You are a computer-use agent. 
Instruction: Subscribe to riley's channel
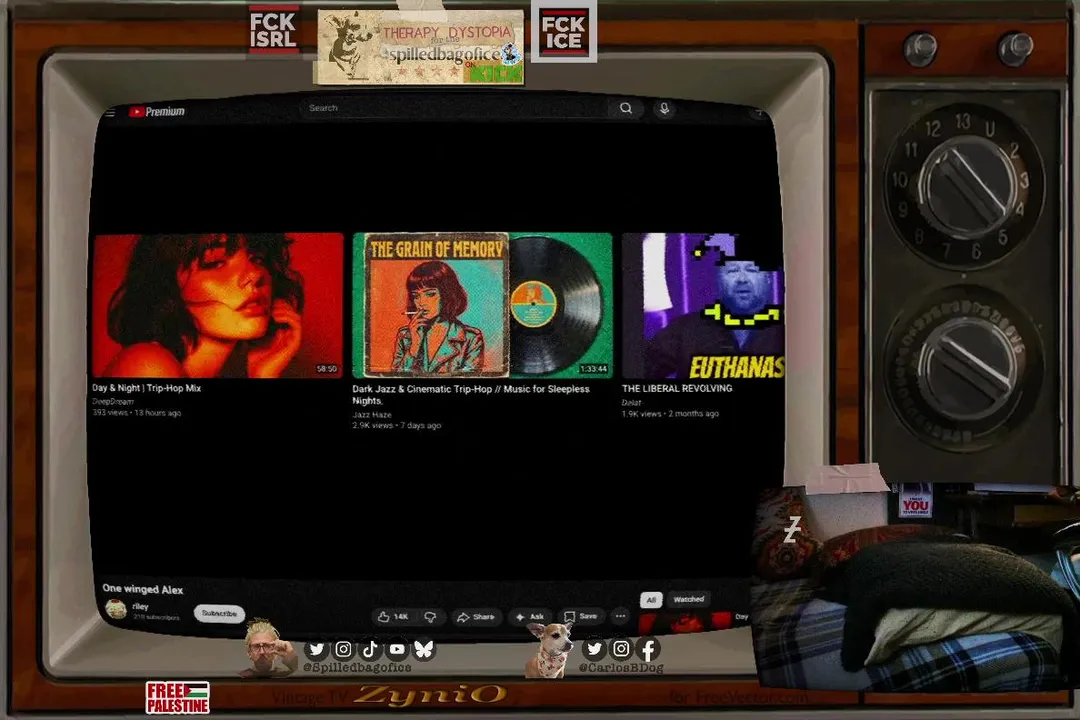click(x=219, y=613)
